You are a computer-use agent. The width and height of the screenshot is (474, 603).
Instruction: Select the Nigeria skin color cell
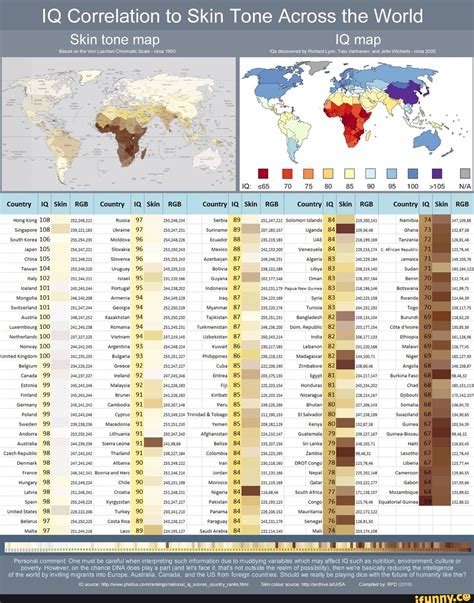pyautogui.click(x=251, y=491)
